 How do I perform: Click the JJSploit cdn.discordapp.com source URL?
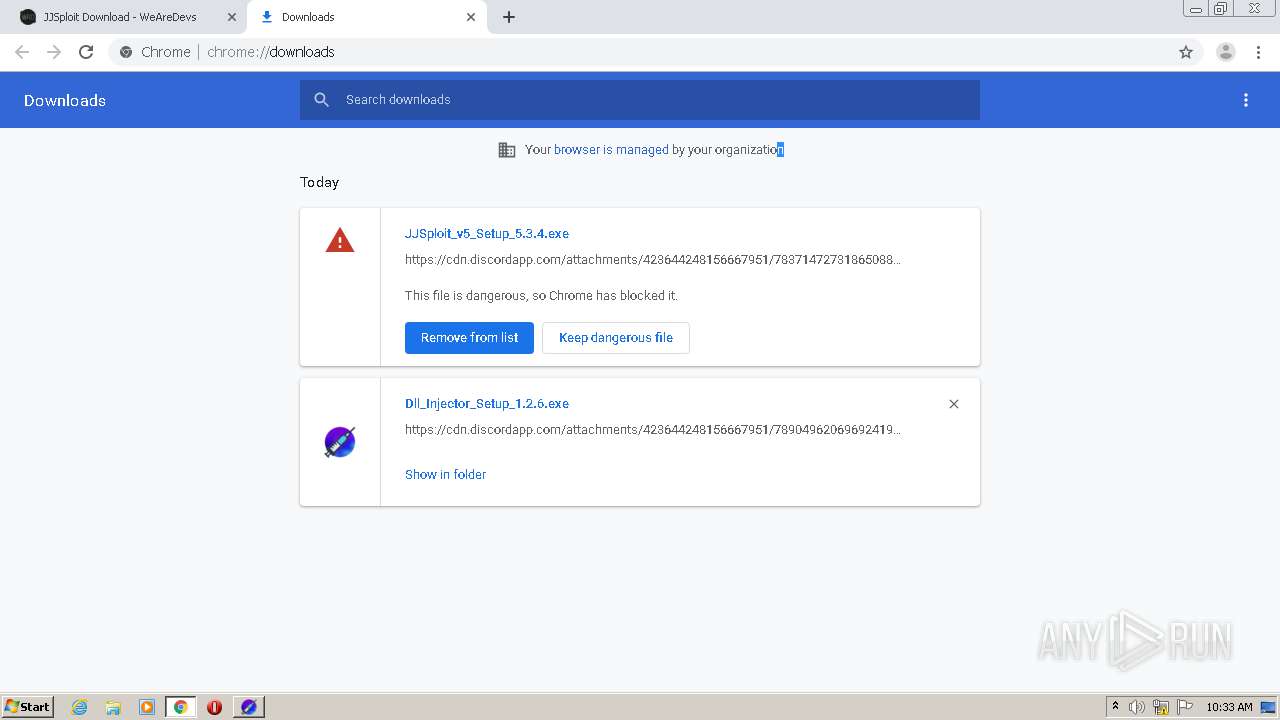tap(653, 260)
